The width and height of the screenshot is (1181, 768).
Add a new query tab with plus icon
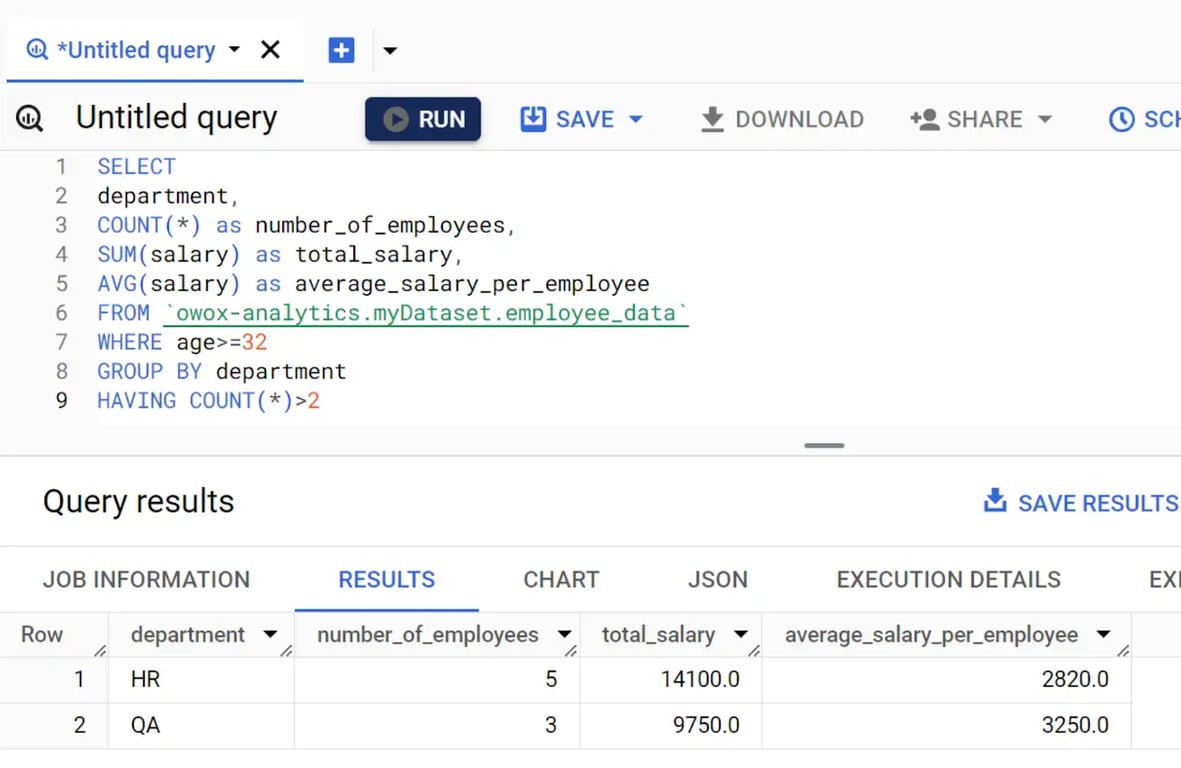[341, 50]
